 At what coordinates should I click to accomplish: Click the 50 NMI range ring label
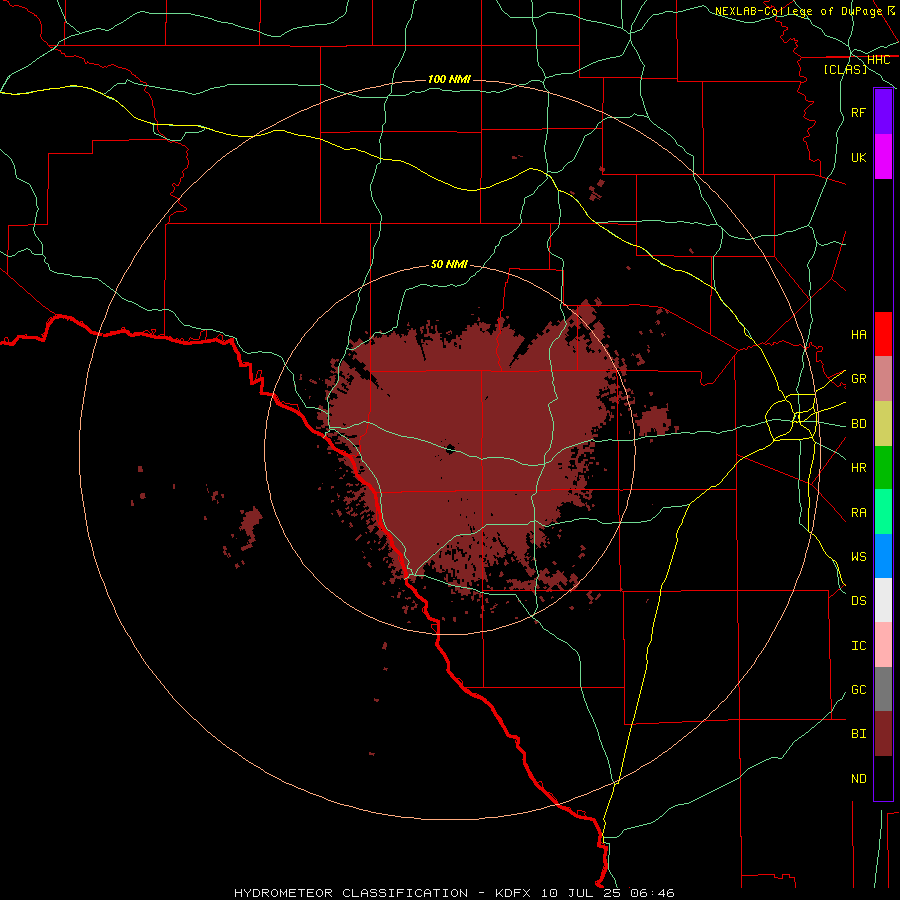tap(449, 264)
